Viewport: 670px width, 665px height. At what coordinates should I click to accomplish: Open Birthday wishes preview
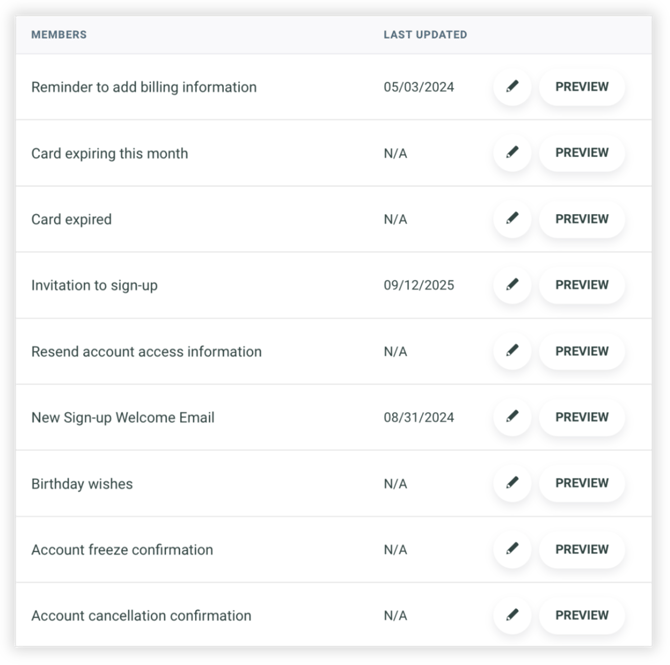click(582, 483)
